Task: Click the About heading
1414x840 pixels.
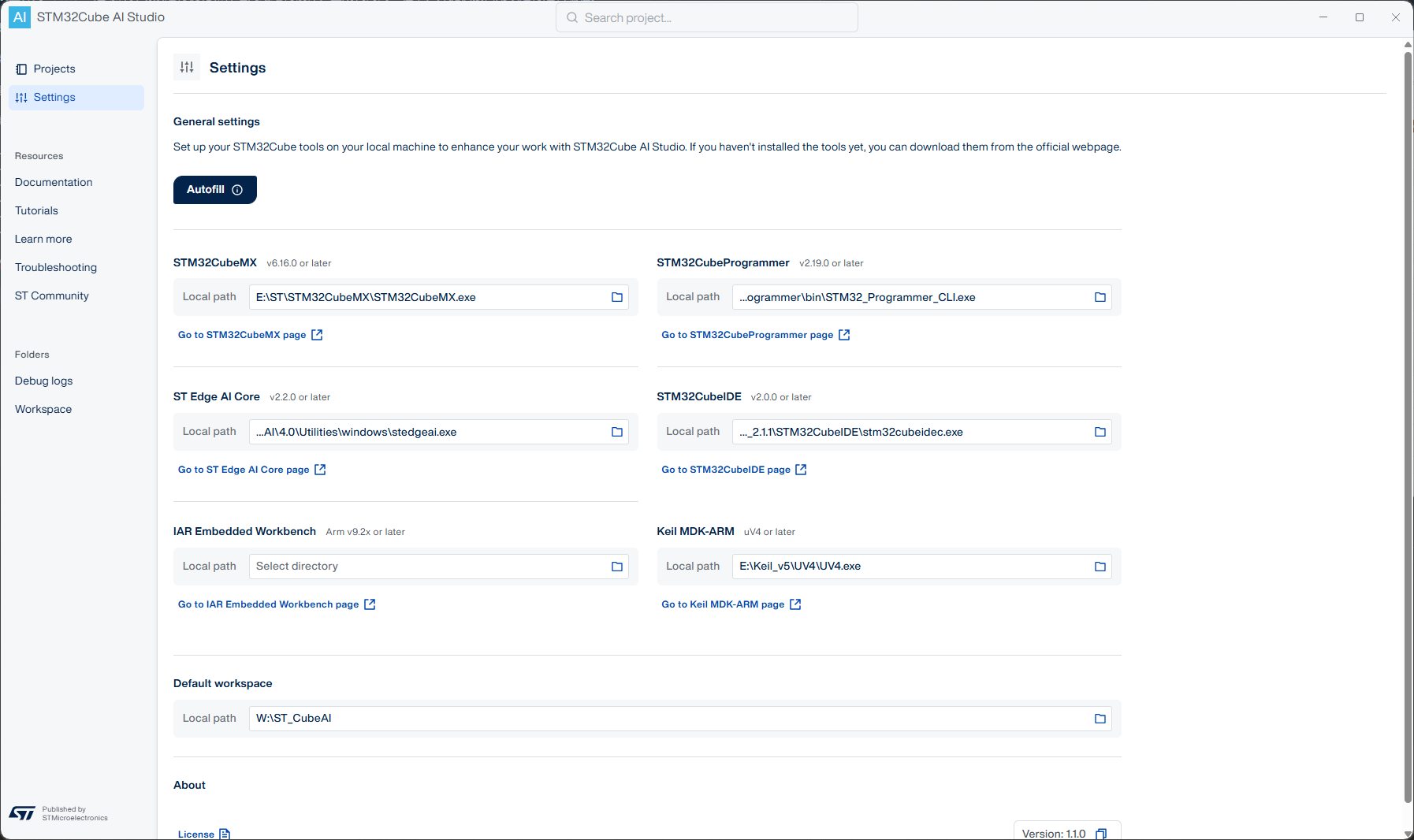Action: coord(189,786)
